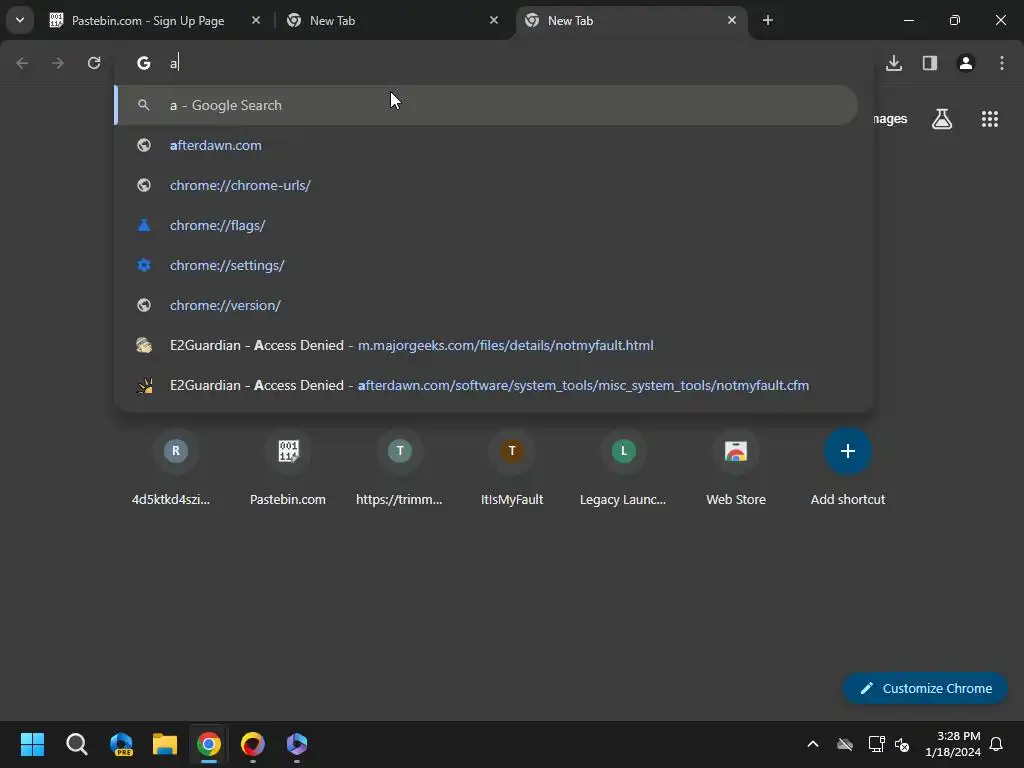
Task: Toggle the side panel icon
Action: coord(929,63)
